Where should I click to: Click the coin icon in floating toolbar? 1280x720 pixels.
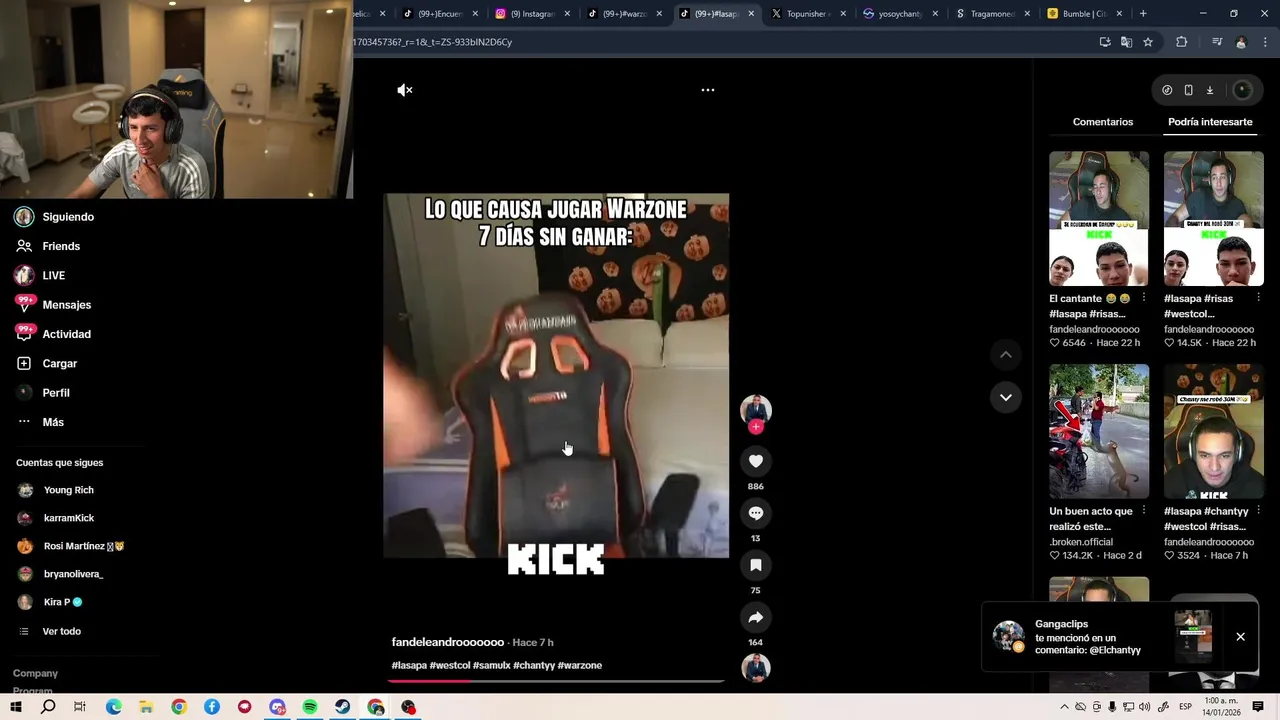point(1167,90)
